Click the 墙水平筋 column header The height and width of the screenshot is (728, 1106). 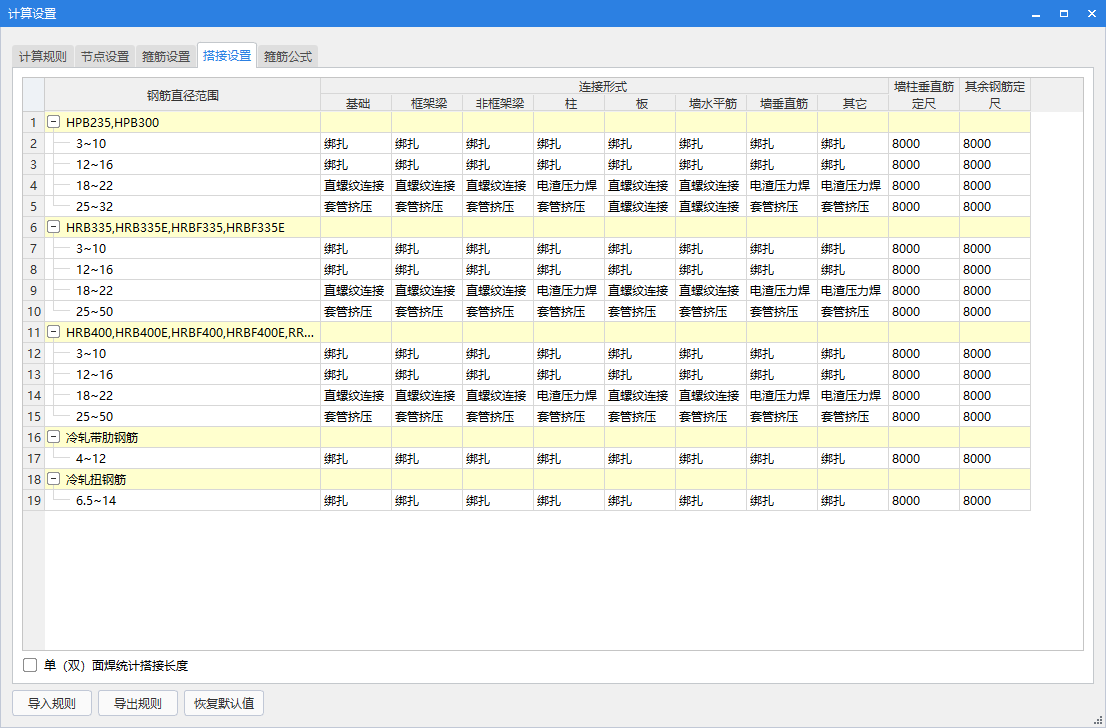tap(710, 104)
